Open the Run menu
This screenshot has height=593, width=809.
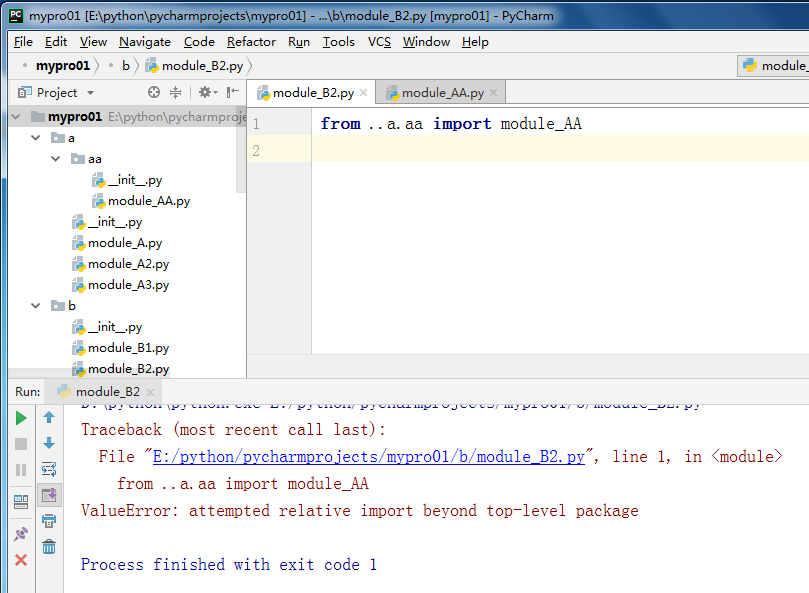(x=299, y=42)
